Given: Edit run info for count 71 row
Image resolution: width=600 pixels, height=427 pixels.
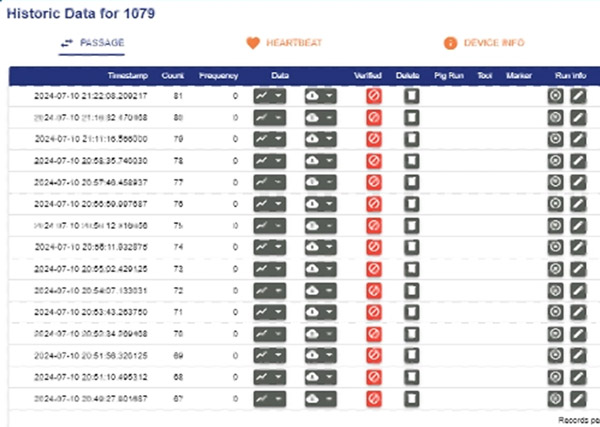Looking at the screenshot, I should pos(578,312).
